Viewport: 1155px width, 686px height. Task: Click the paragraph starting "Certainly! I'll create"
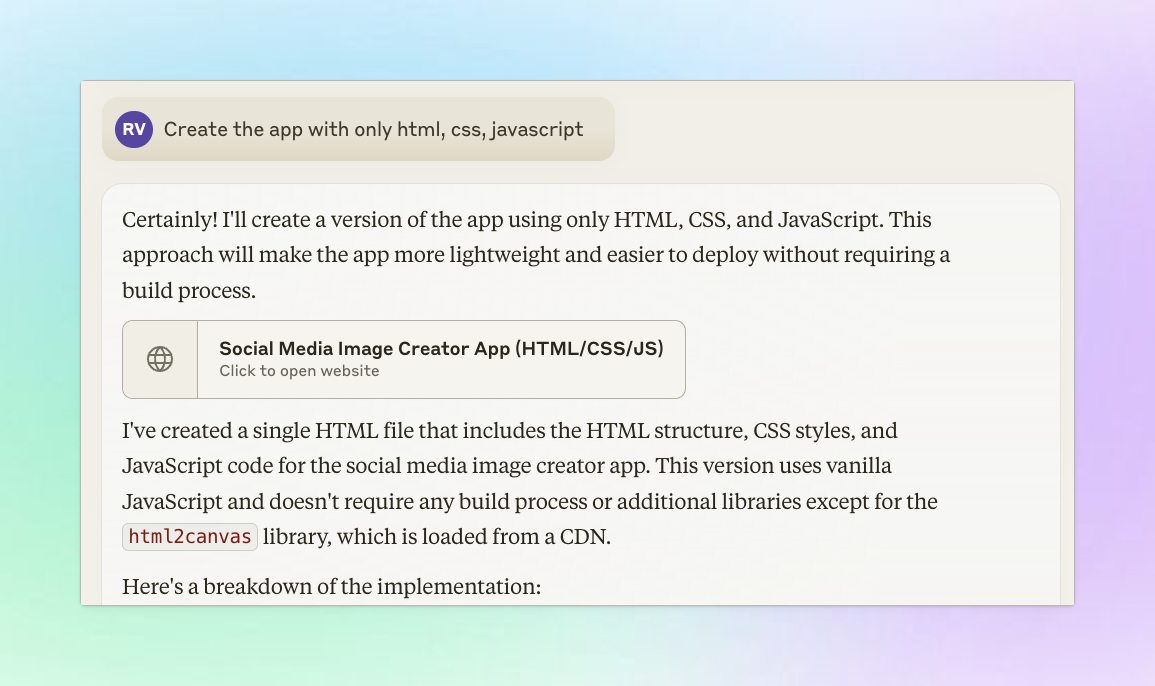pos(536,255)
